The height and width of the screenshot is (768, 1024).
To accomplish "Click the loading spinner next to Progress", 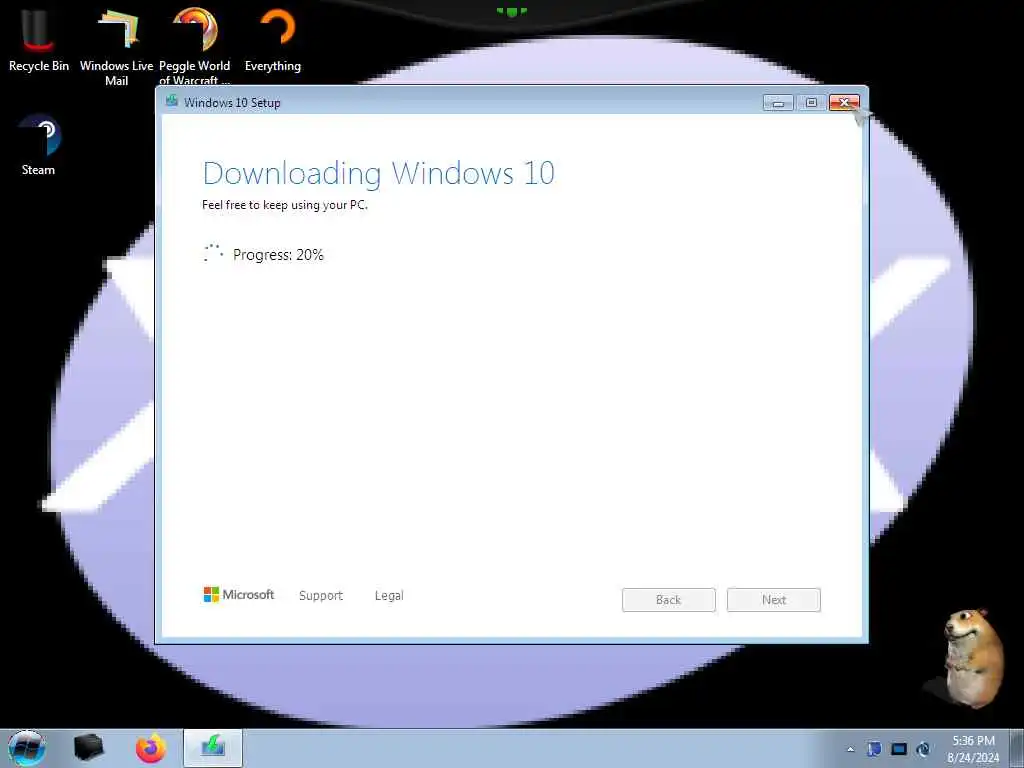I will point(213,253).
